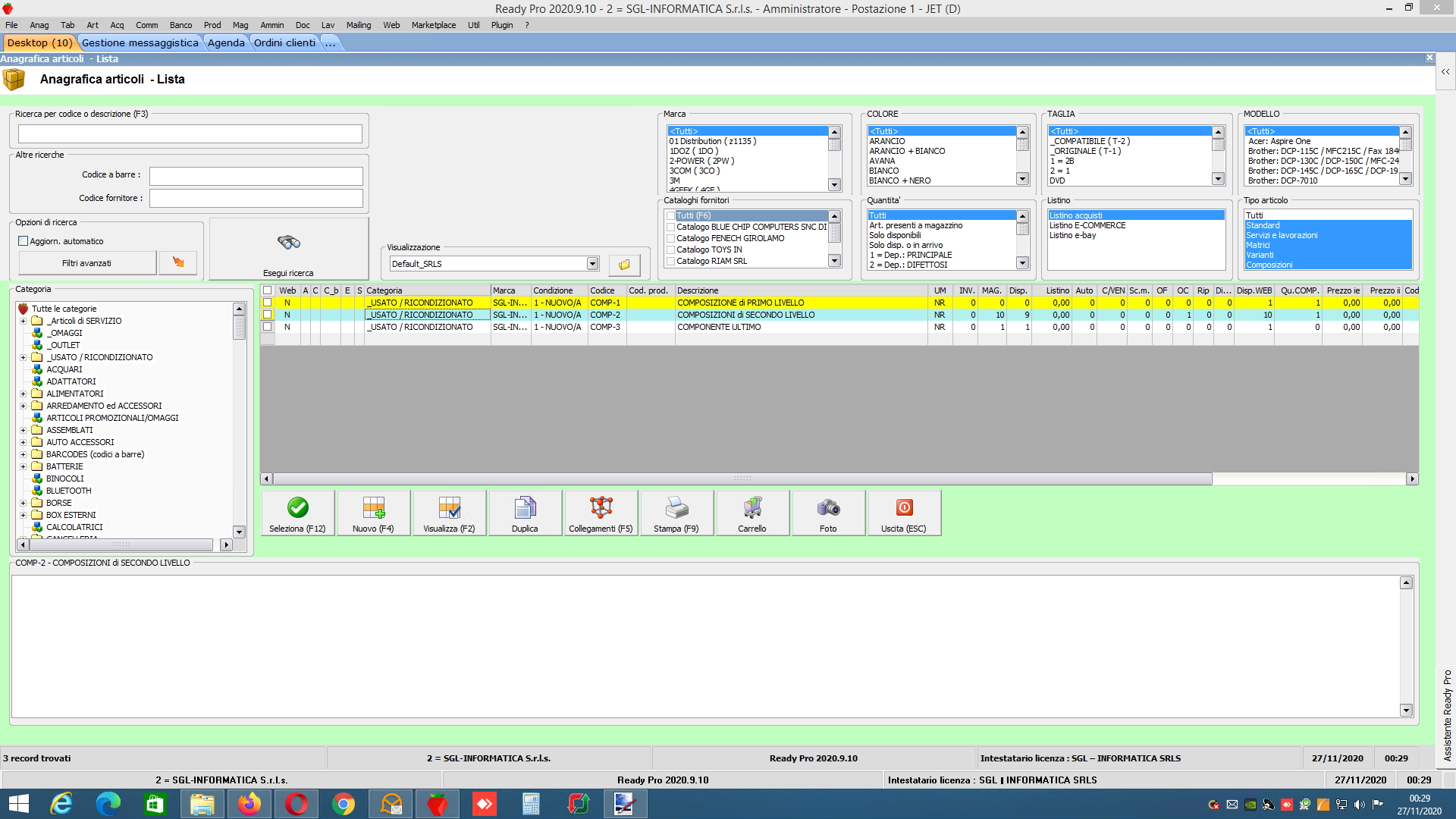The height and width of the screenshot is (819, 1456).
Task: Open Visualizza (F2) for the selected article
Action: (449, 513)
